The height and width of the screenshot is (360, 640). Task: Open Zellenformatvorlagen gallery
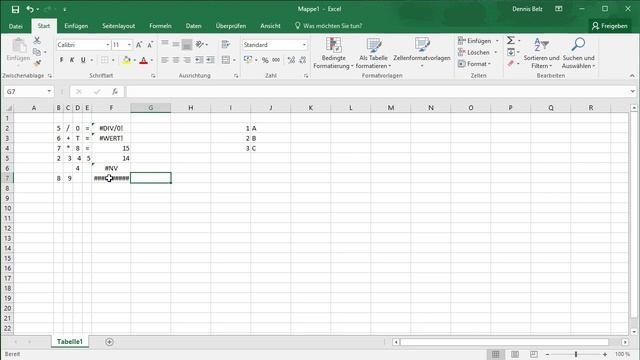pos(422,53)
